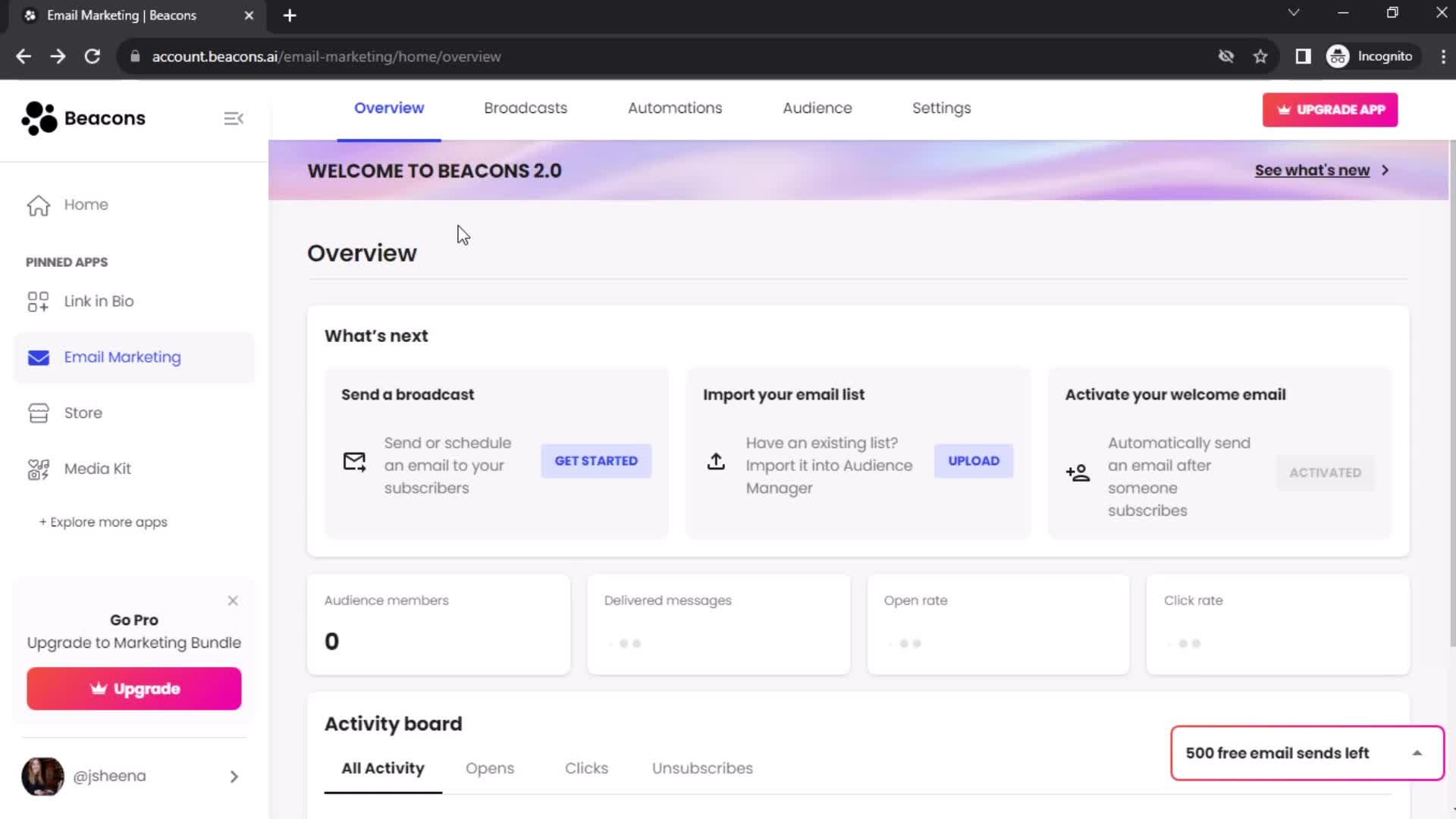This screenshot has width=1456, height=819.
Task: Click the Email Marketing sidebar icon
Action: point(38,357)
